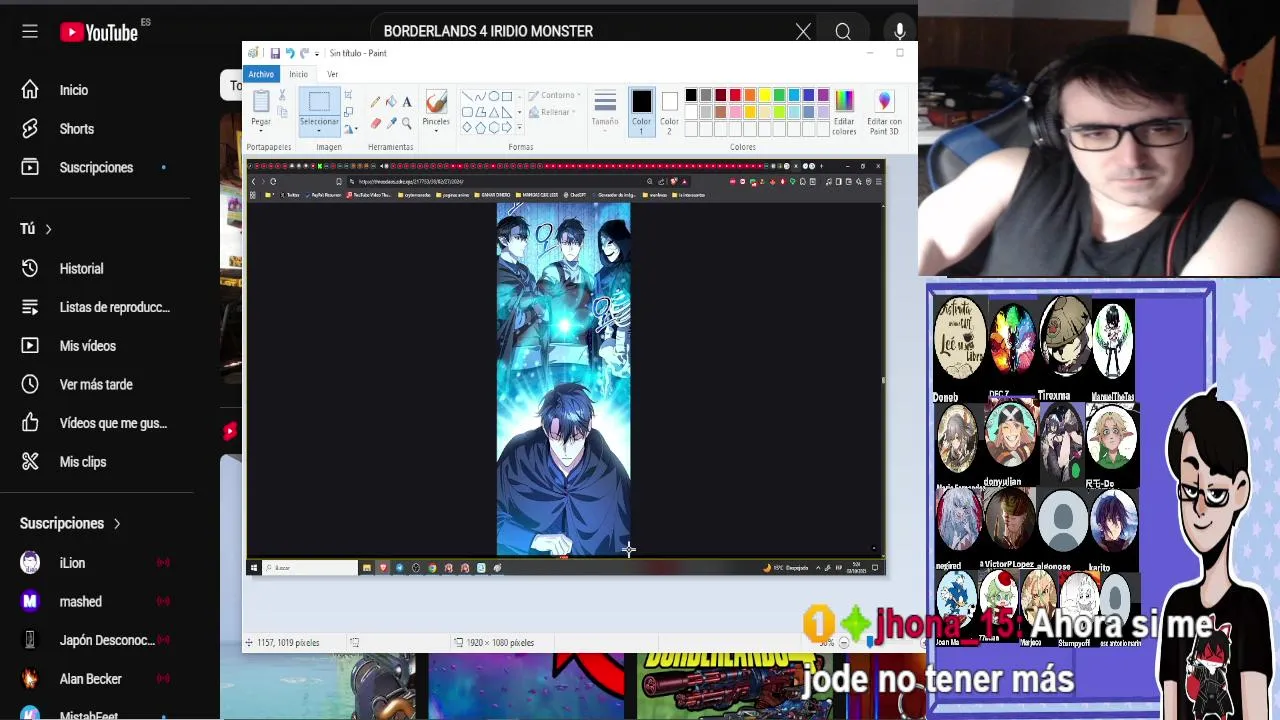This screenshot has height=720, width=1280.
Task: Activate the Color 1 foreground selector
Action: pos(642,112)
